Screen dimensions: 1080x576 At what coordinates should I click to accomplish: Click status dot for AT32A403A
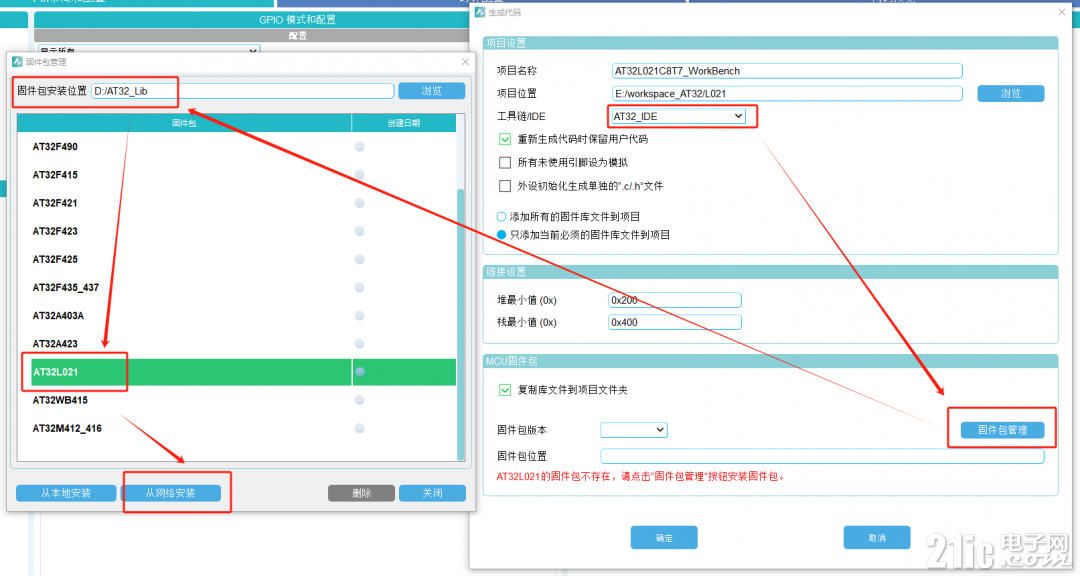point(360,316)
